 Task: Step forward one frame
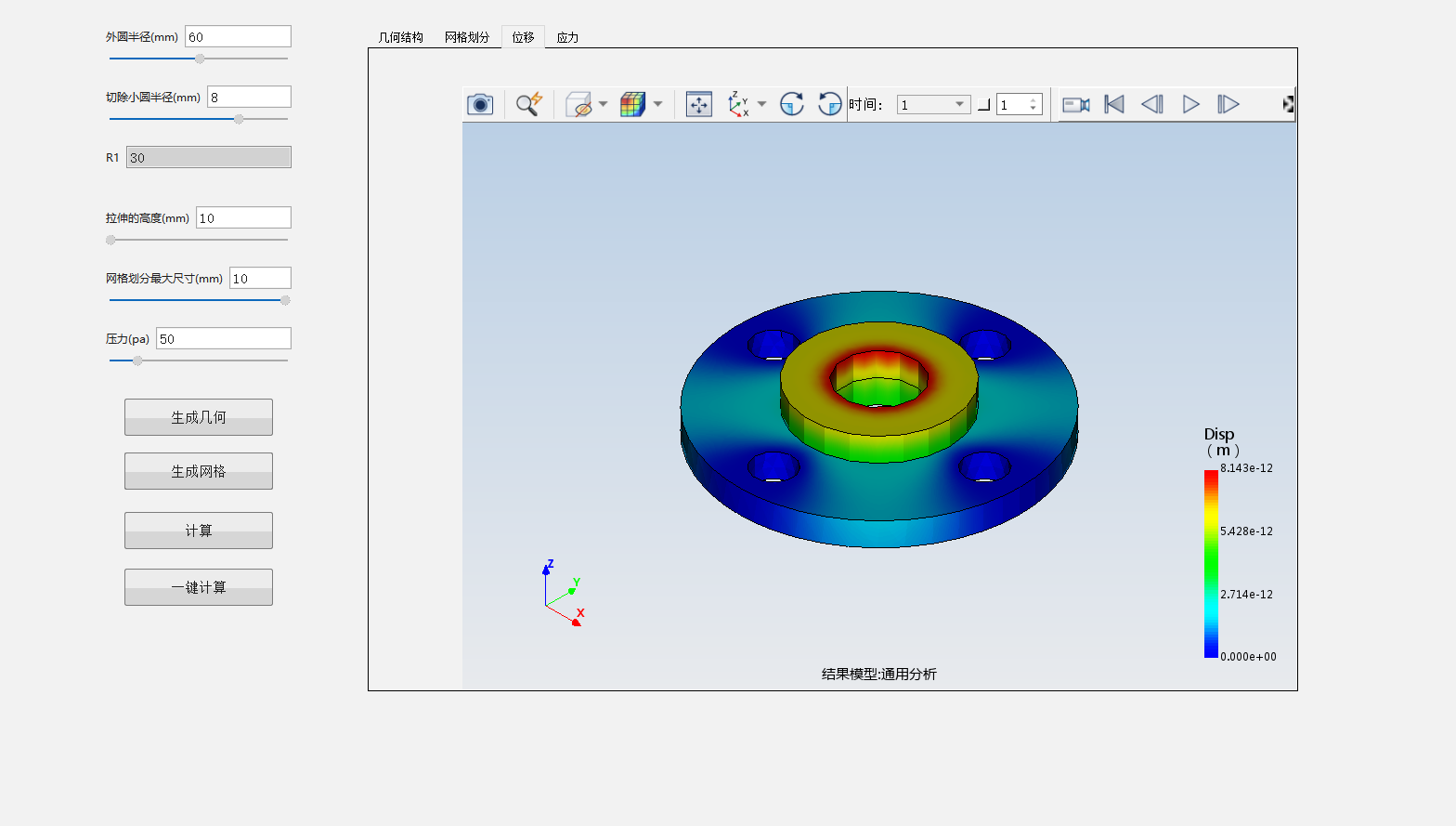coord(1228,104)
